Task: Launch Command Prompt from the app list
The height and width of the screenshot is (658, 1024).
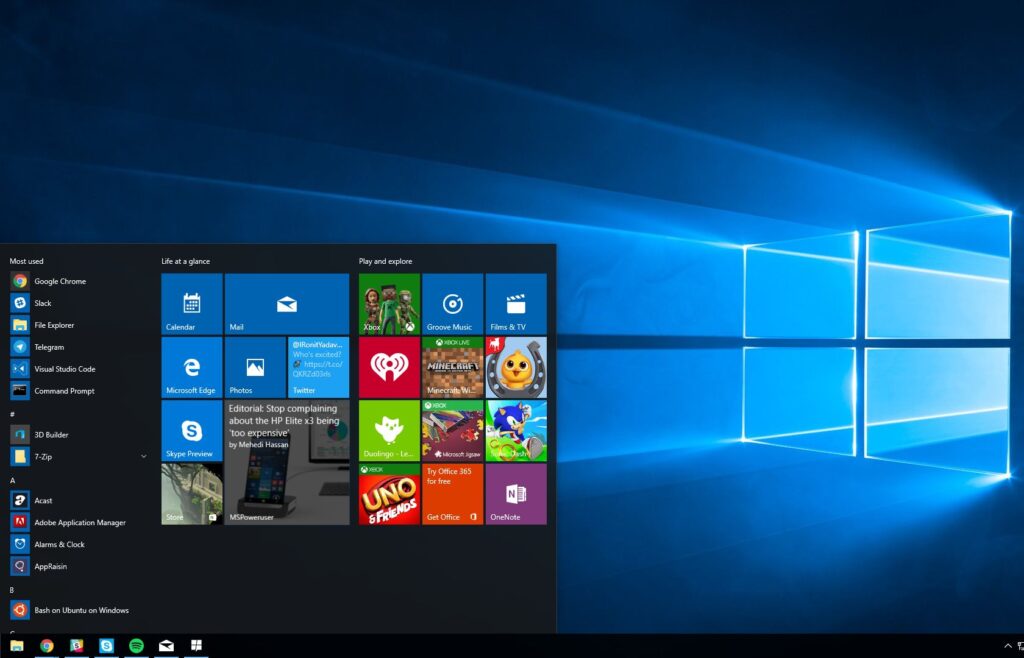Action: [78, 391]
